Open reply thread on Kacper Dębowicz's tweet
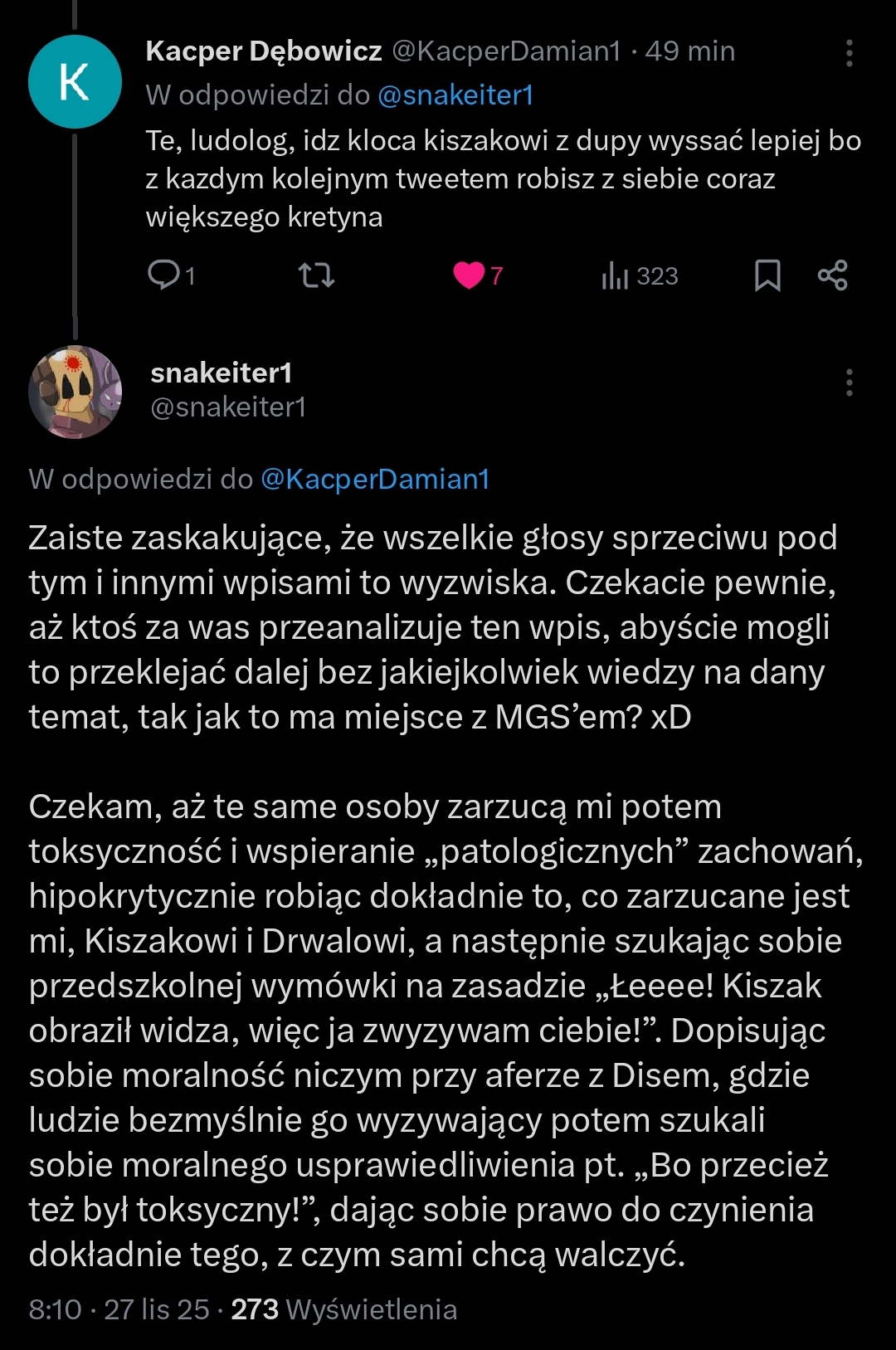Screen dimensions: 896x1350 [170, 275]
